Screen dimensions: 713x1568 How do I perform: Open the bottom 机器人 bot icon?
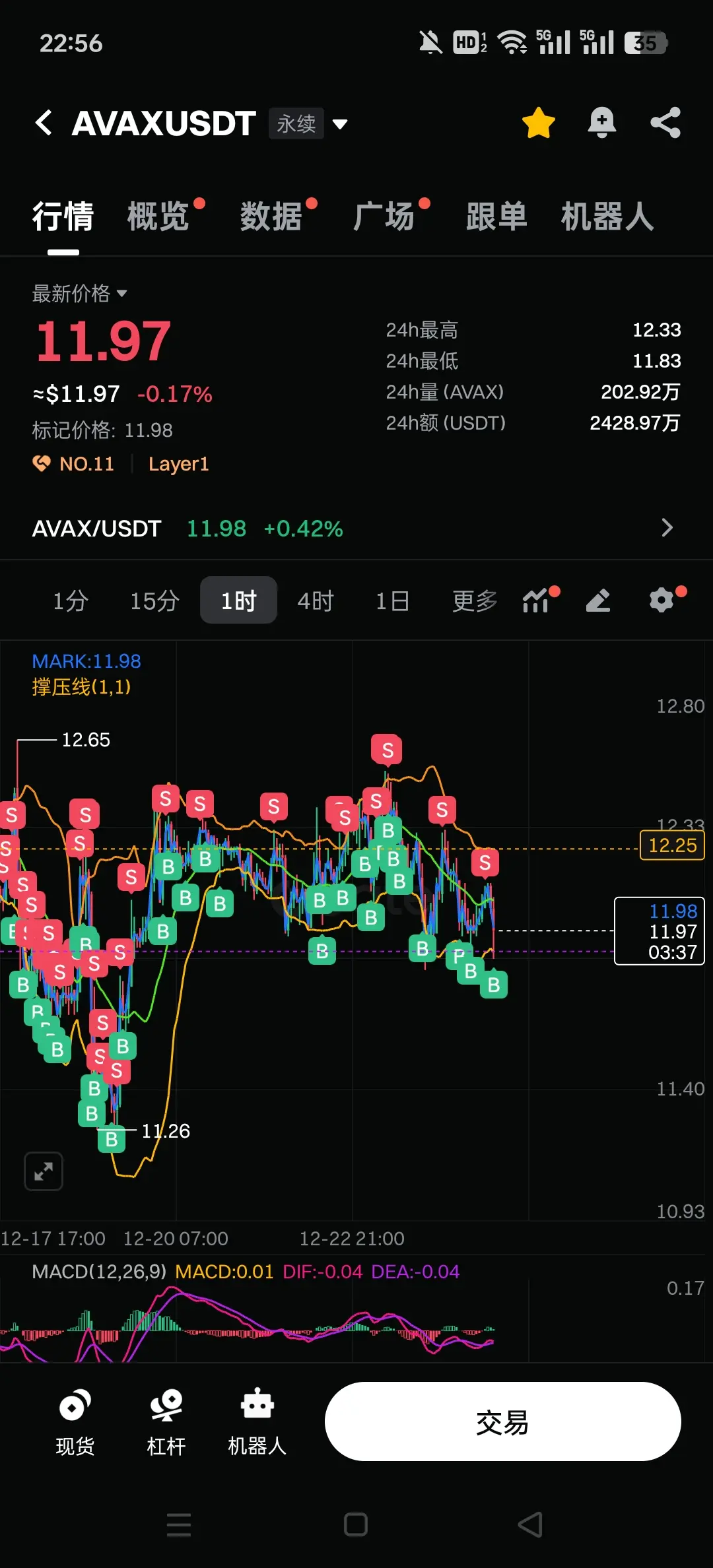coord(257,1422)
